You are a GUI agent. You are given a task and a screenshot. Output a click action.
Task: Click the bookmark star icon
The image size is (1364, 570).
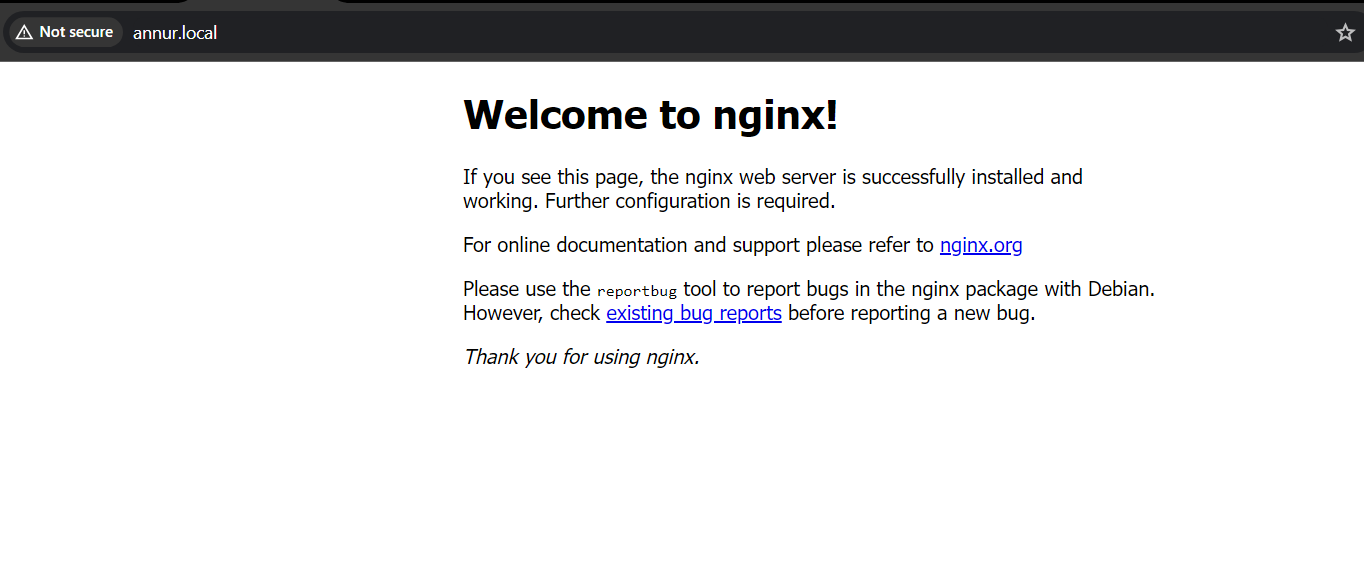1345,33
